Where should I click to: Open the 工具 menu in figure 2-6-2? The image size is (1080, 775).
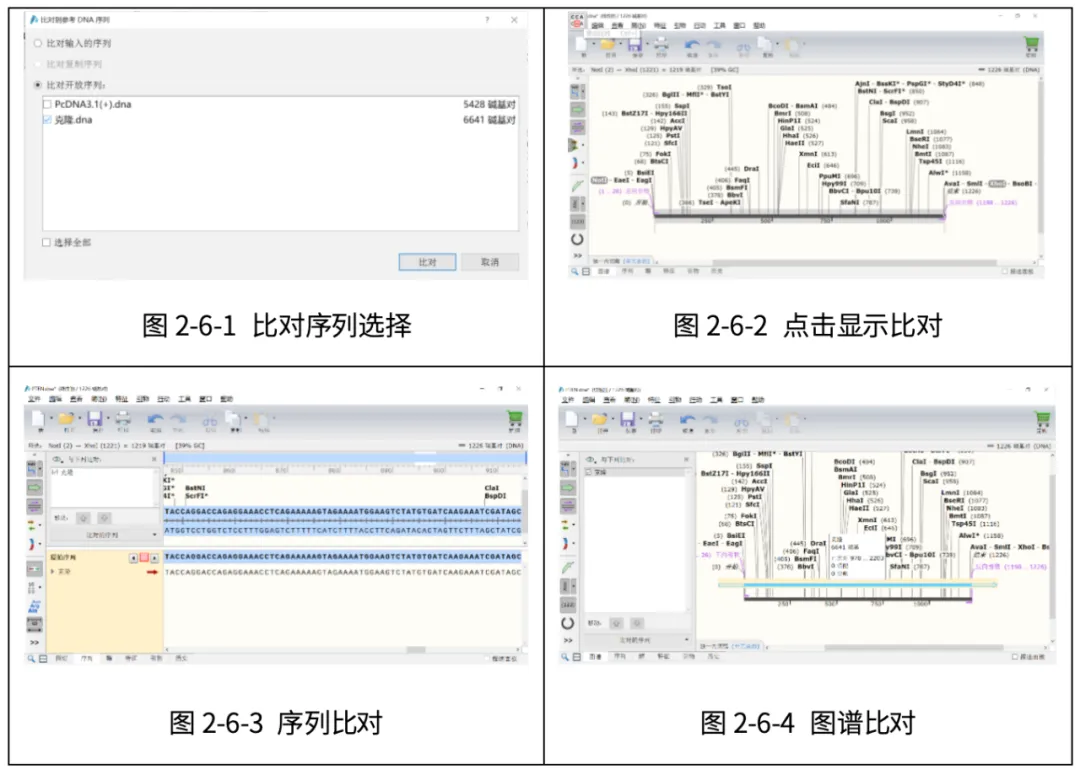pyautogui.click(x=719, y=25)
